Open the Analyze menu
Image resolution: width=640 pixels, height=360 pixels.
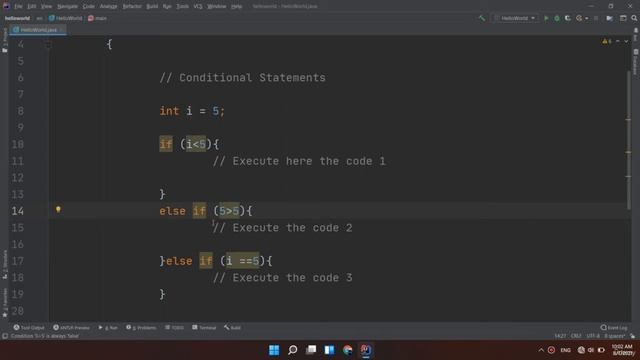[x=108, y=7]
